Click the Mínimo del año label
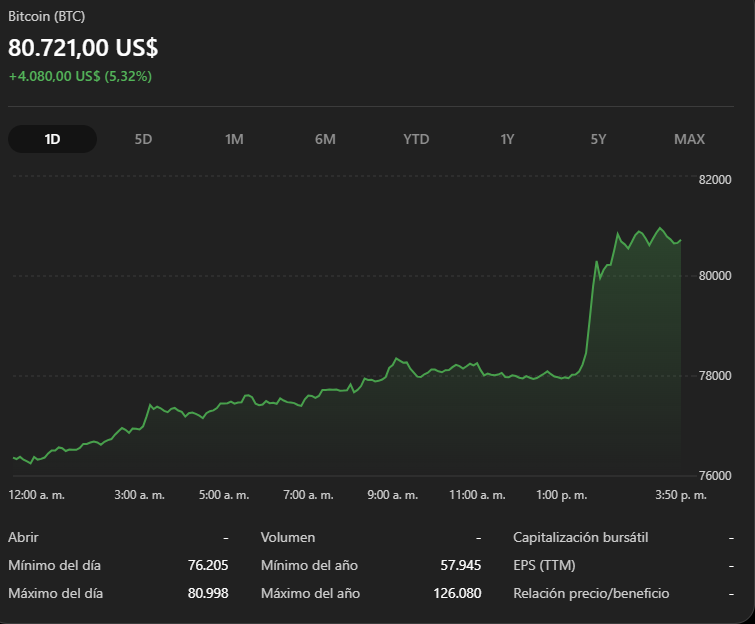Image resolution: width=755 pixels, height=624 pixels. click(310, 565)
